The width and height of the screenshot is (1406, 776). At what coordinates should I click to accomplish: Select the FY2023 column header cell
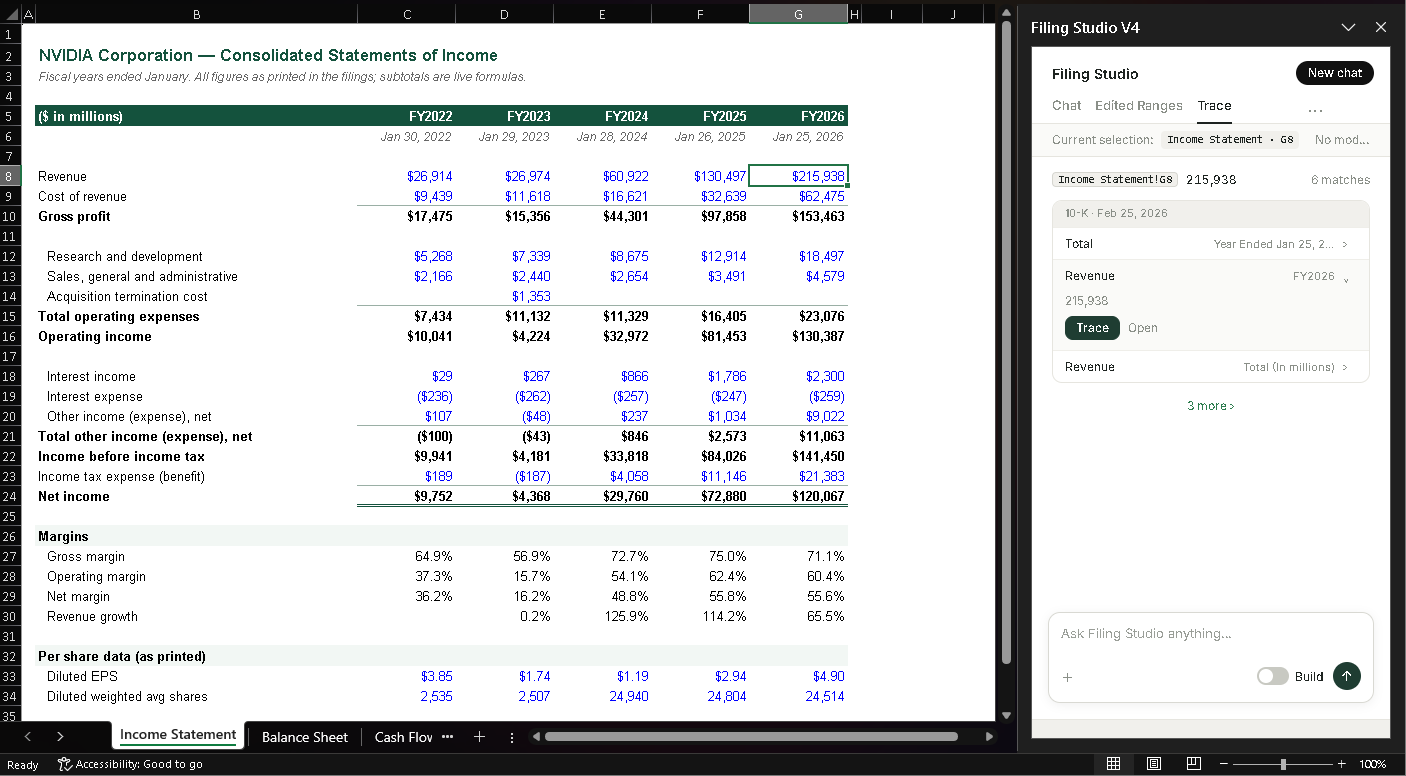pyautogui.click(x=504, y=116)
